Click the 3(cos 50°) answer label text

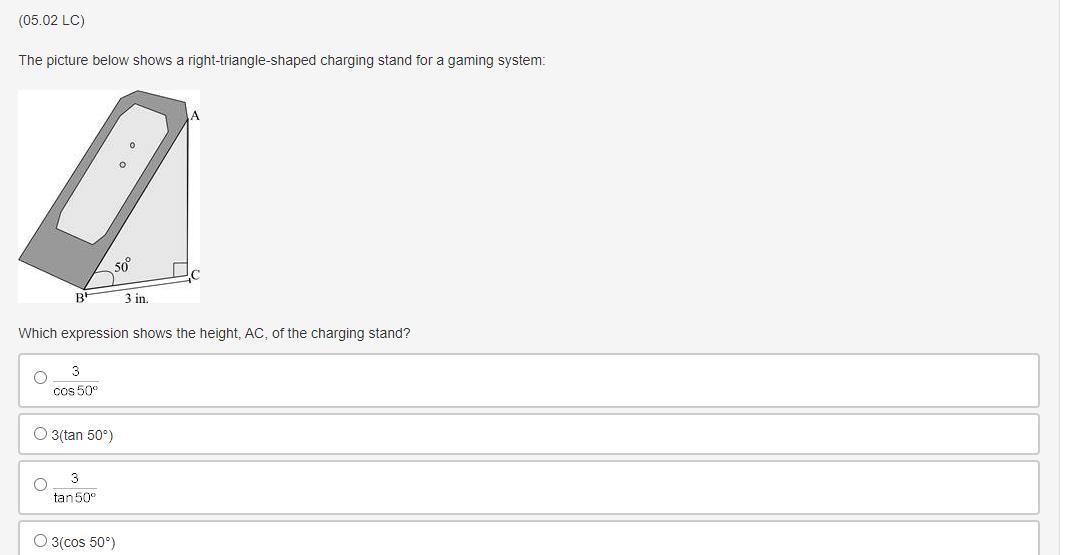84,542
